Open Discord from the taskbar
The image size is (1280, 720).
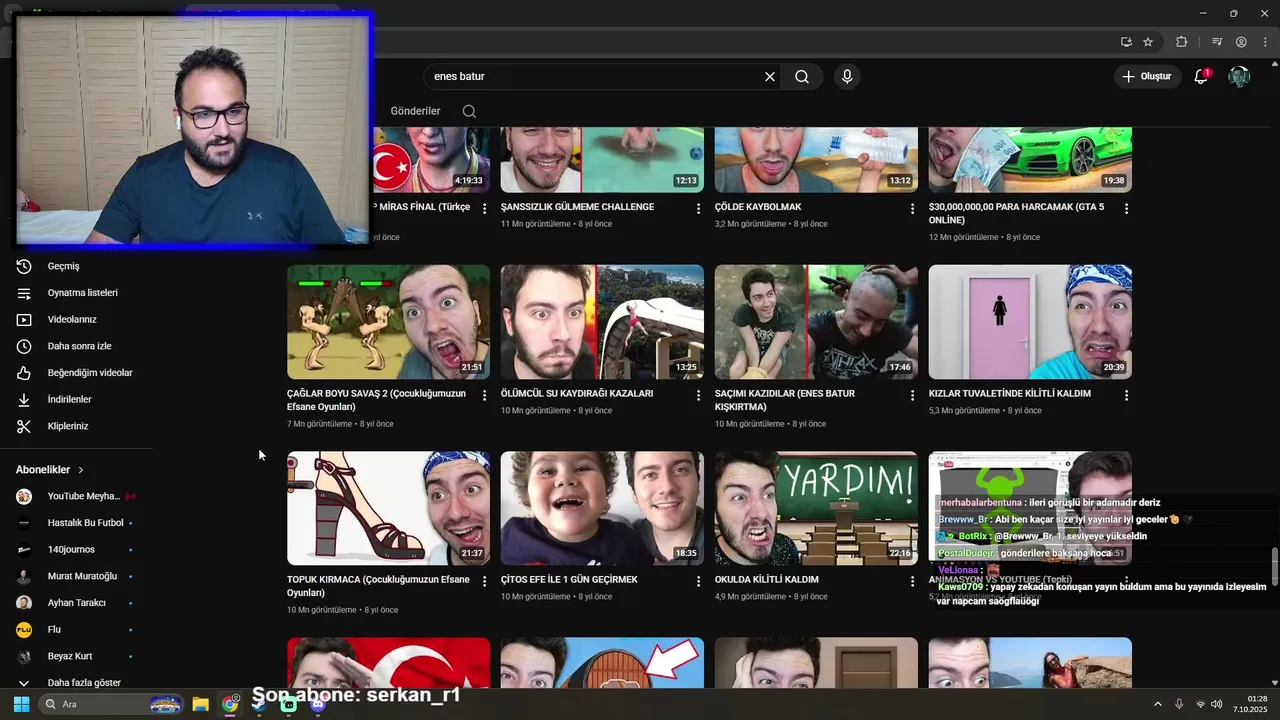317,704
